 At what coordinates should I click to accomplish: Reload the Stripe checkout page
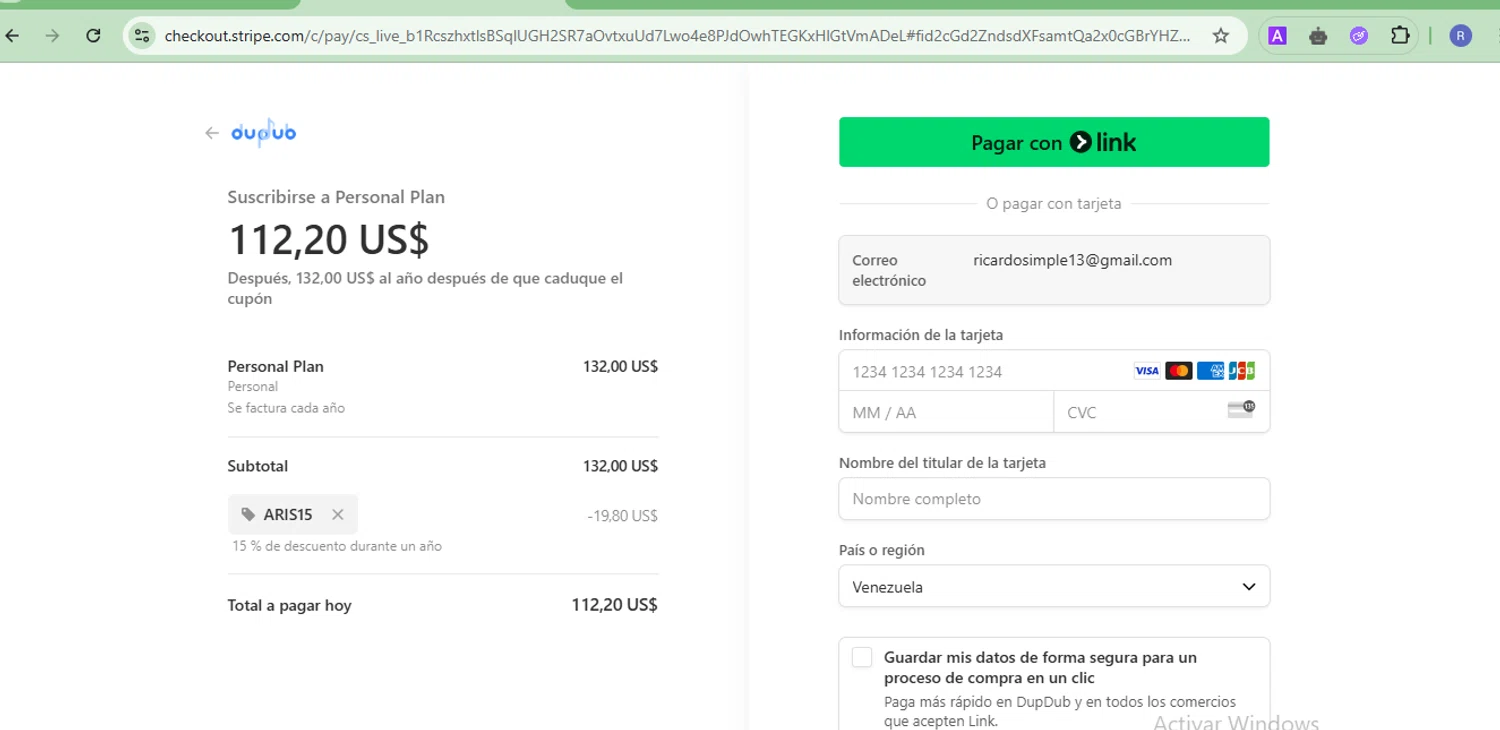93,36
